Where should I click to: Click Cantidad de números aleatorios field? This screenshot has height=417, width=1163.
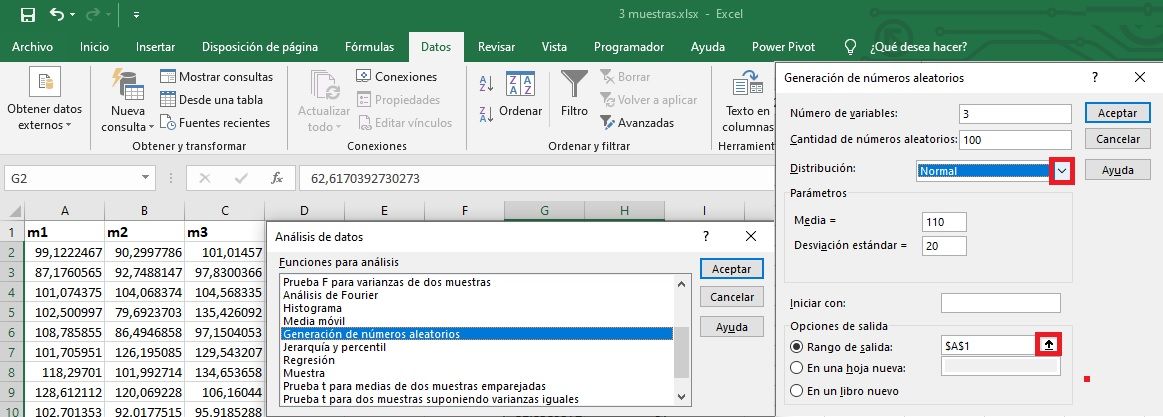(1015, 139)
